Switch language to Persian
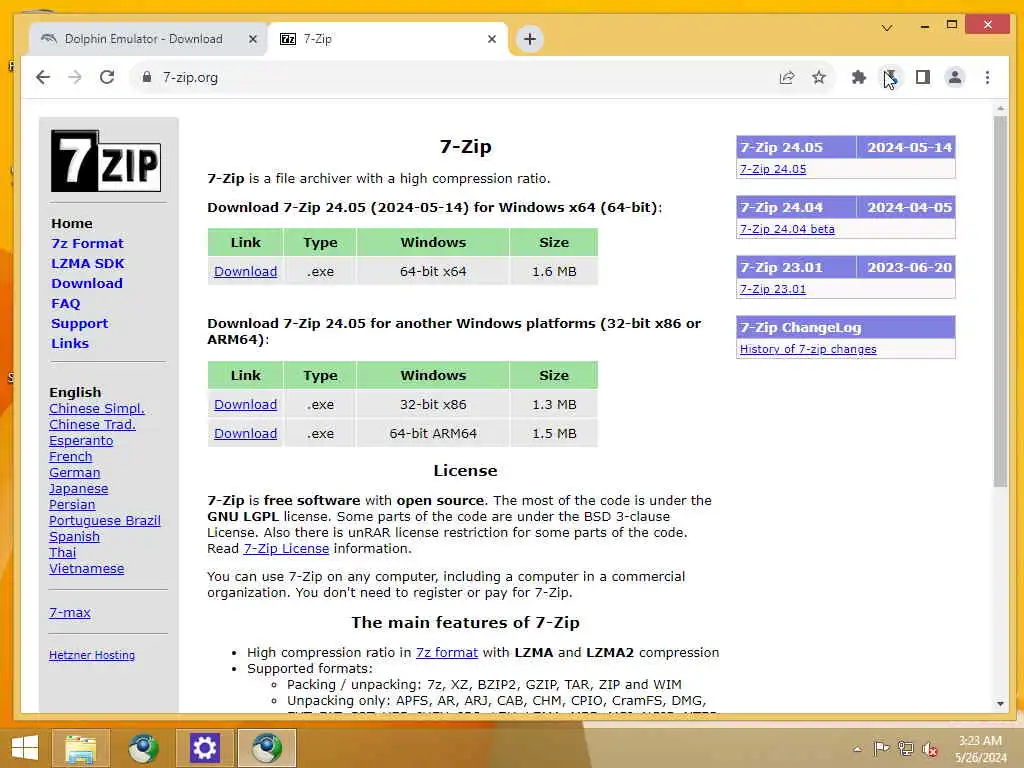This screenshot has height=768, width=1024. tap(72, 505)
